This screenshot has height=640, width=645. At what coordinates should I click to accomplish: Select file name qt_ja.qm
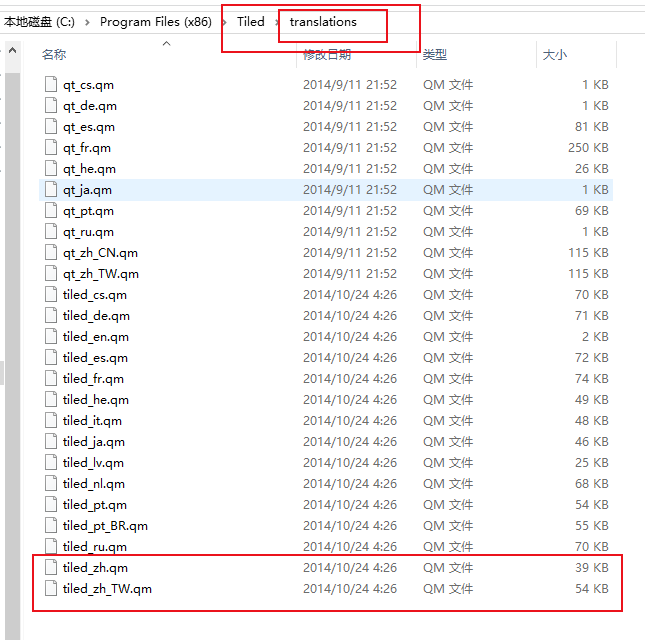(x=87, y=190)
